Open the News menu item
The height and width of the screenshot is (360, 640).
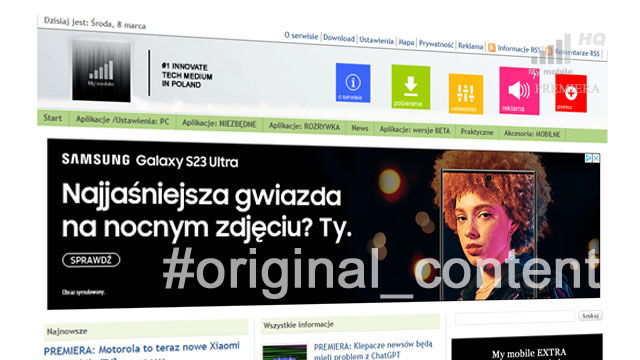coord(360,128)
